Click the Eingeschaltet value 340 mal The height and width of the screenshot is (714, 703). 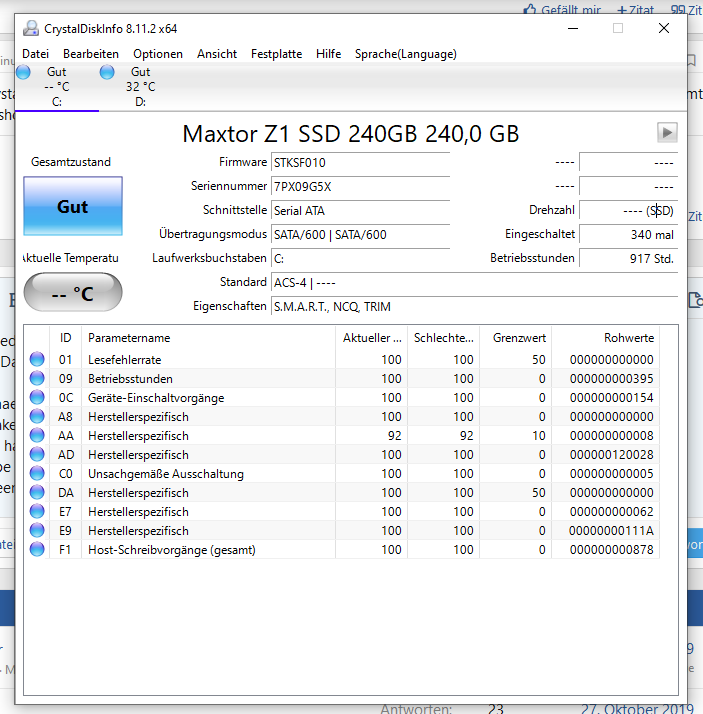click(628, 235)
